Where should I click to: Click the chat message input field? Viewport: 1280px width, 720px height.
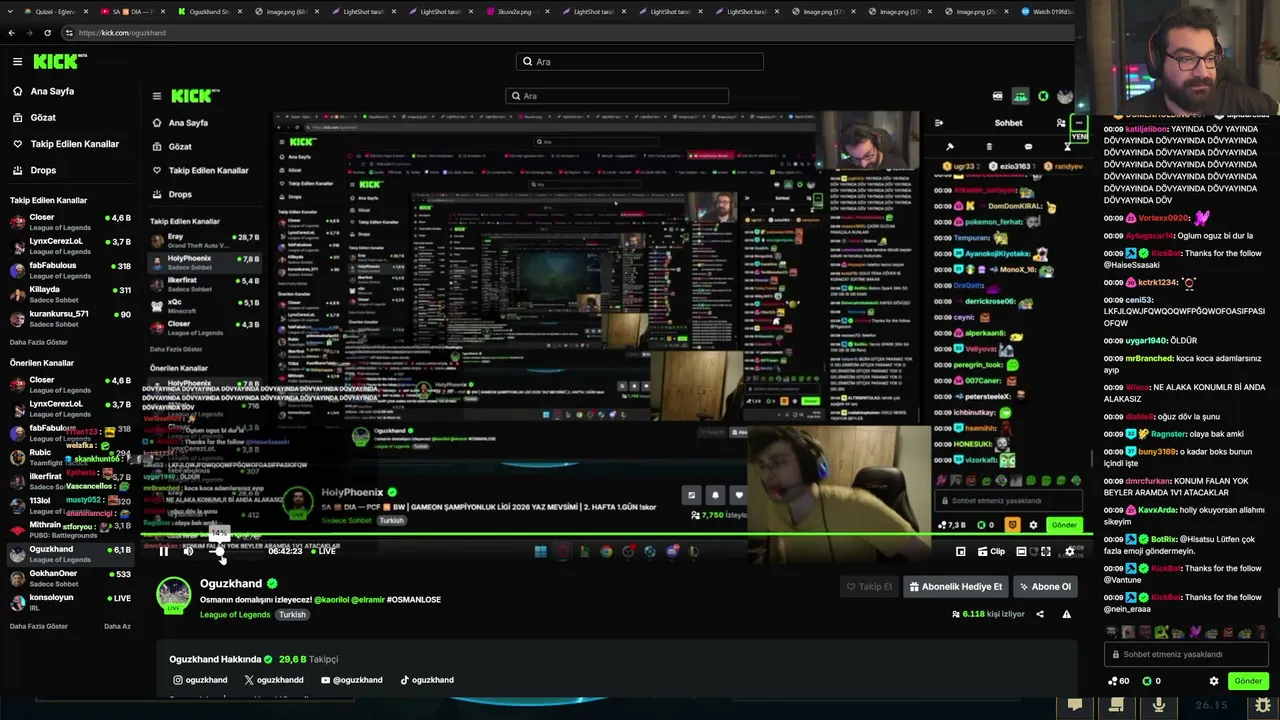tap(1187, 654)
